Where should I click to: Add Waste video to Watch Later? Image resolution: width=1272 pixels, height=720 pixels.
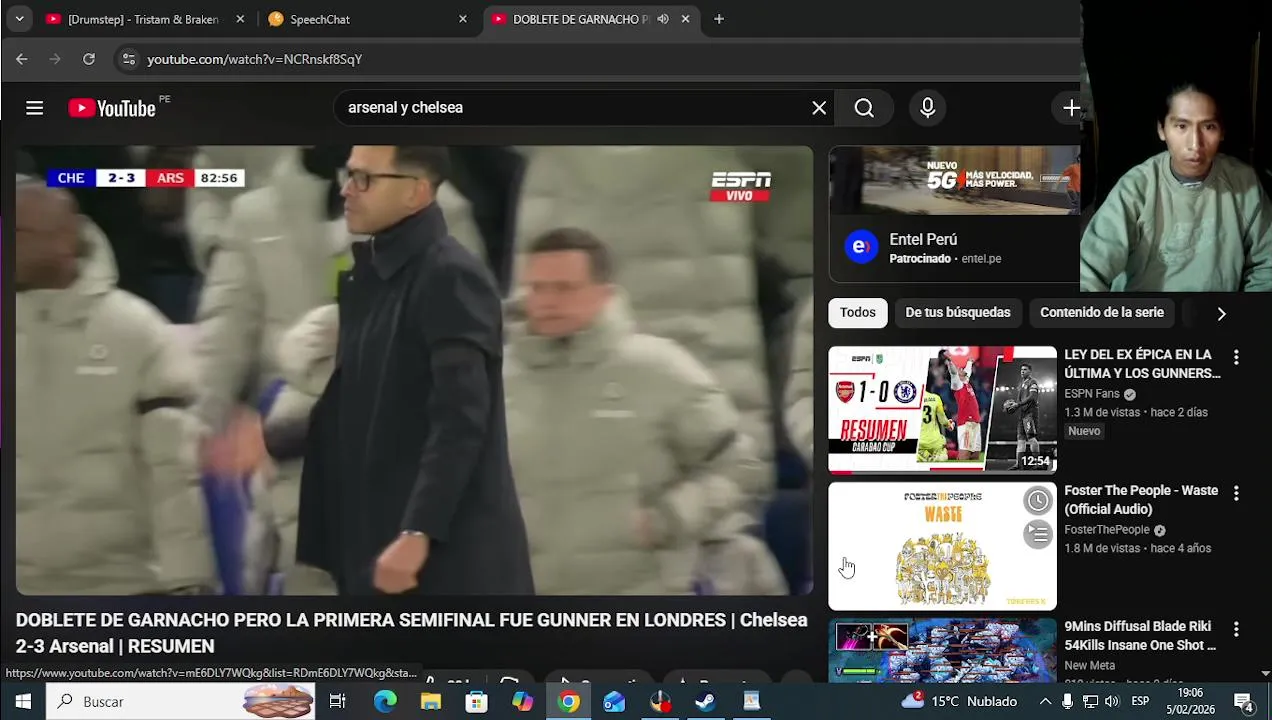pos(1038,500)
